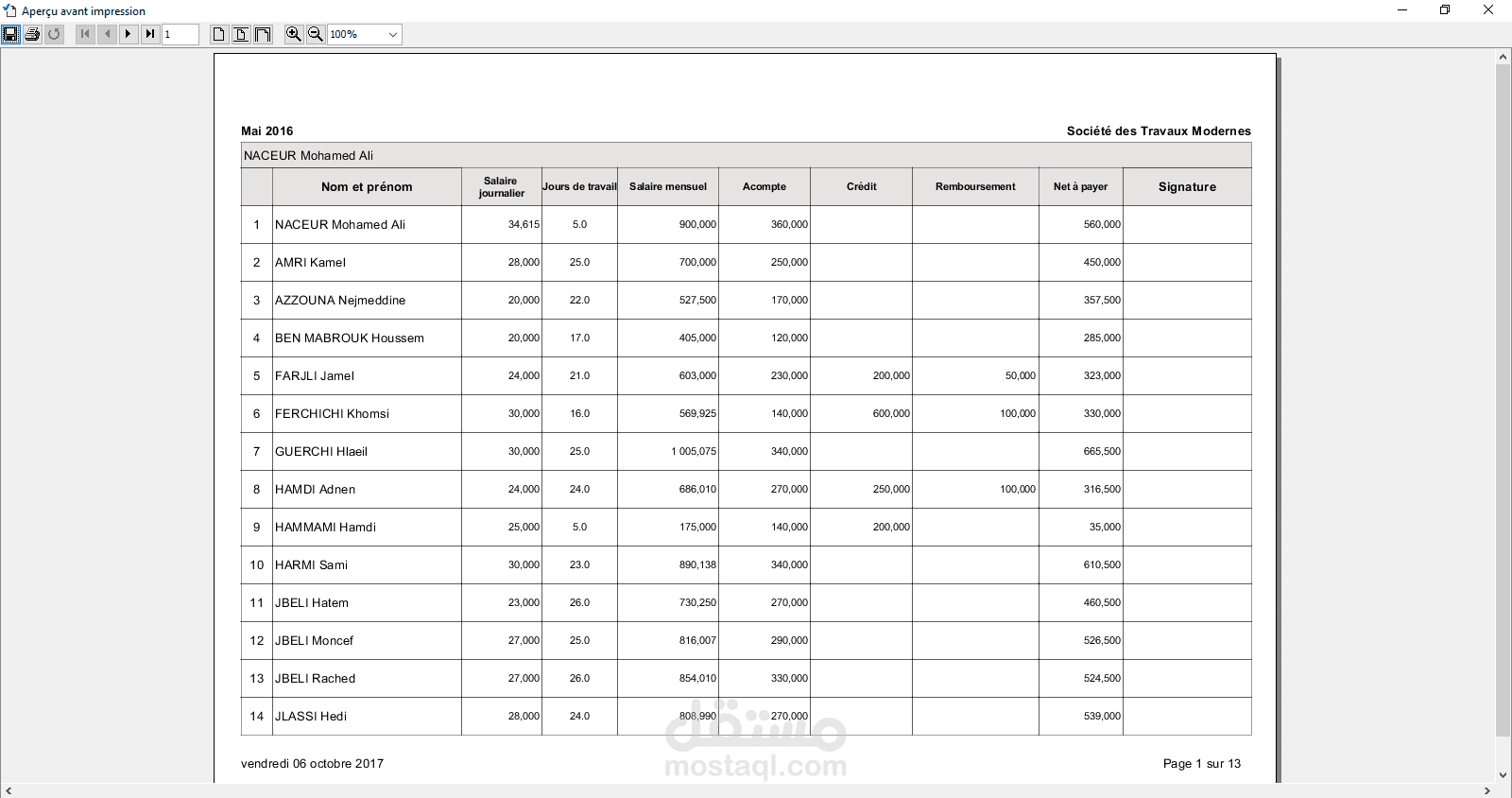Click the 'Mai 2016' report heading
This screenshot has height=798, width=1512.
pyautogui.click(x=266, y=130)
